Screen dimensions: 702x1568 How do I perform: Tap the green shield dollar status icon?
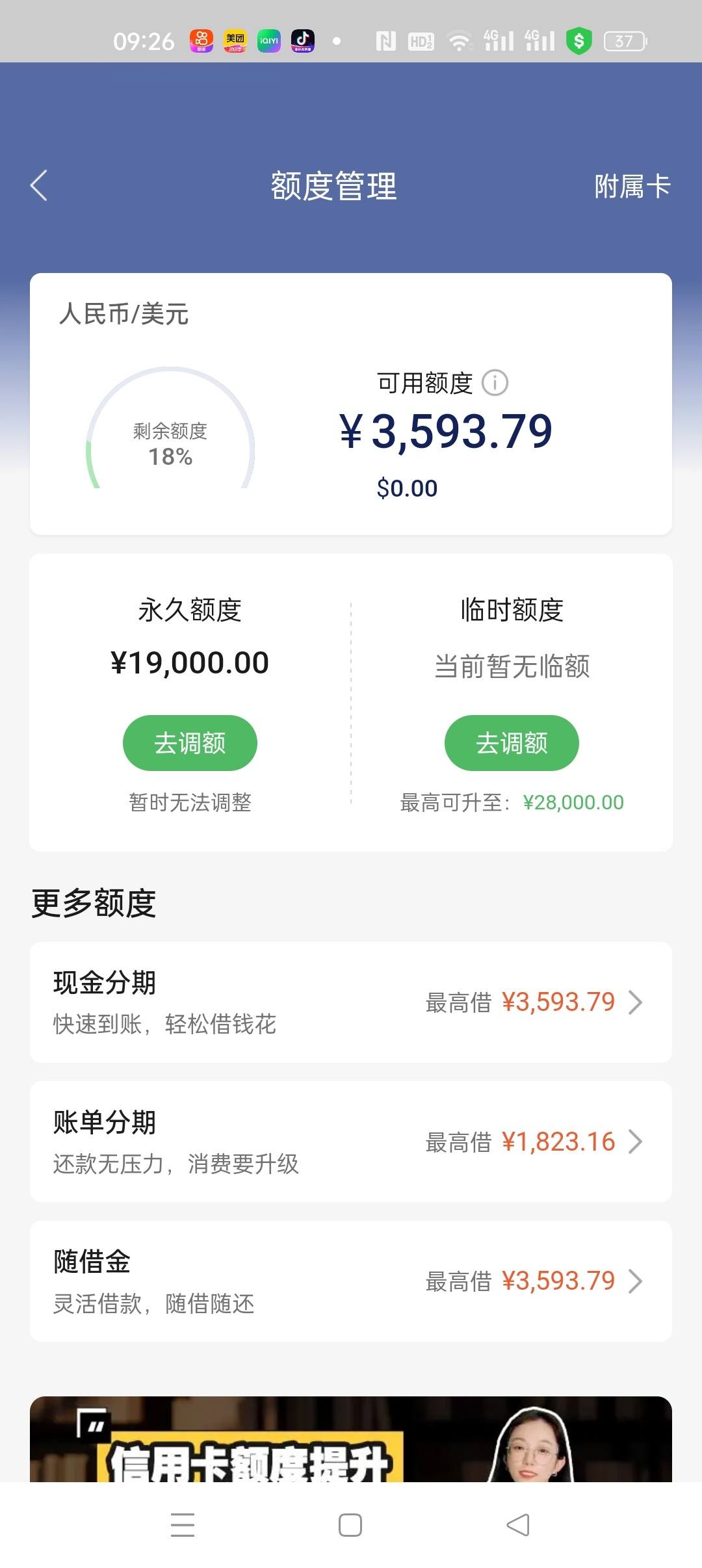(578, 41)
